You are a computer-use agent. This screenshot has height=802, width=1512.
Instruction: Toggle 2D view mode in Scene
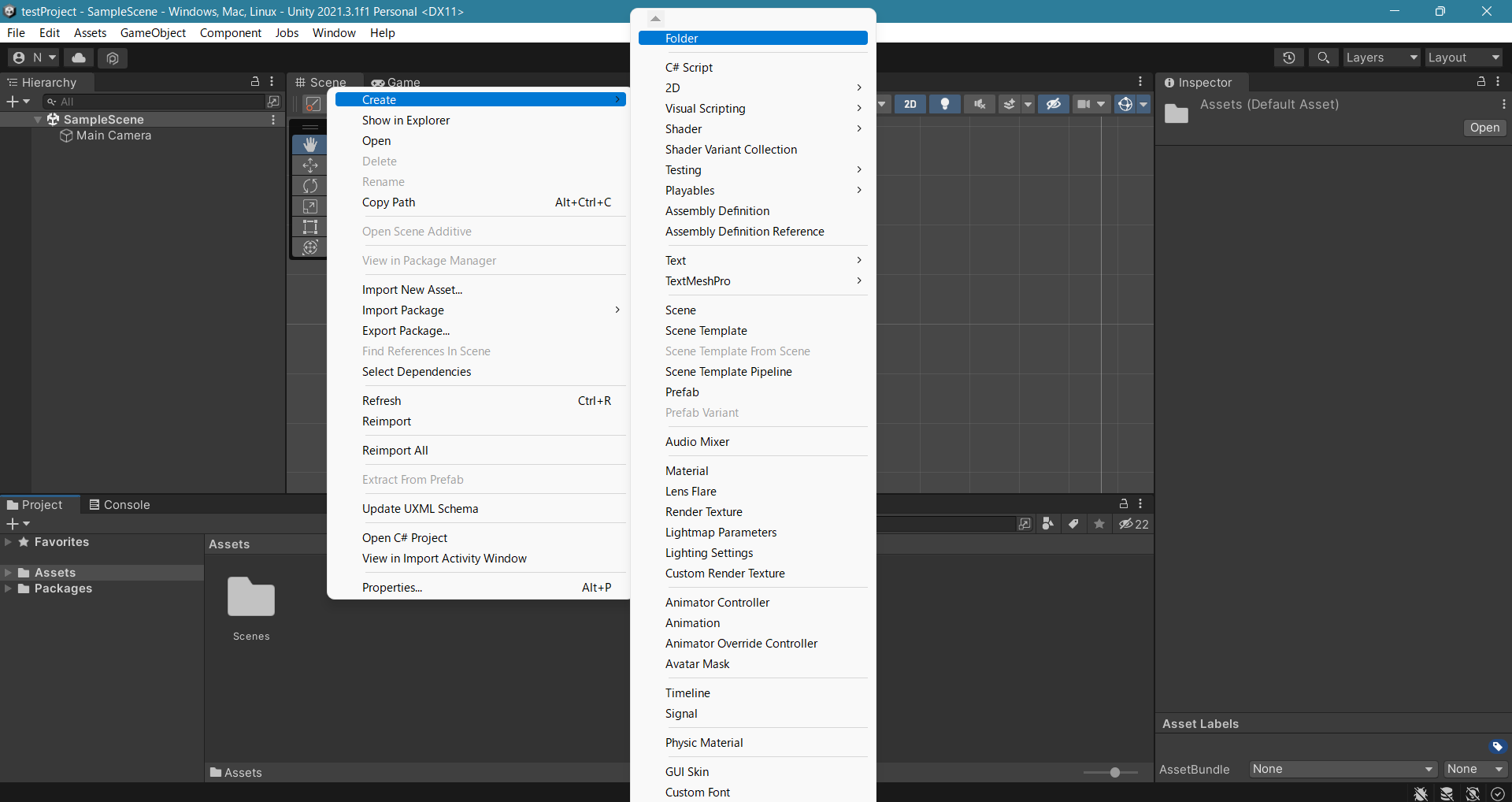point(910,104)
